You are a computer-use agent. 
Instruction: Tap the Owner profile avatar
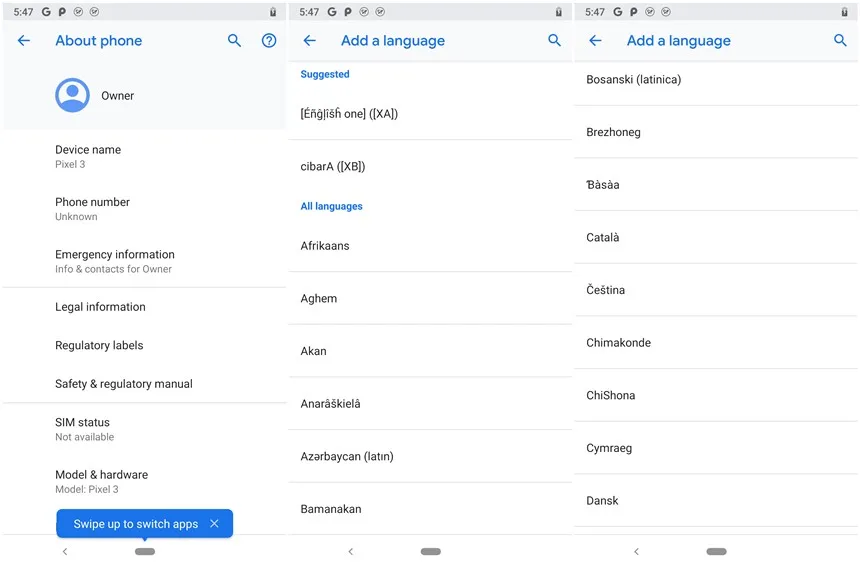tap(72, 95)
